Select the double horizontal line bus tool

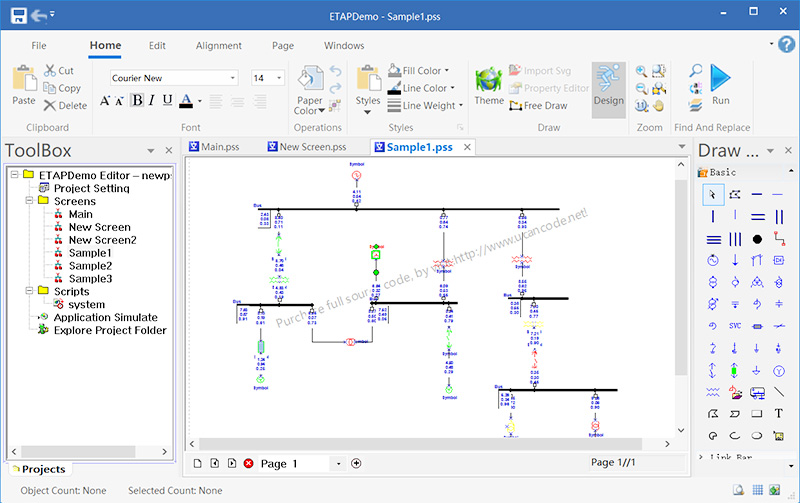click(758, 217)
